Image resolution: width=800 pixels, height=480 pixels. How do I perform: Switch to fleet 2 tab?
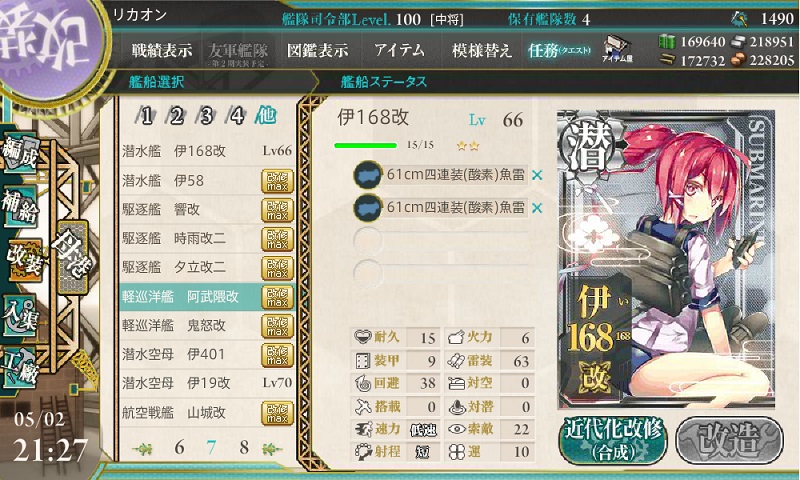(x=177, y=116)
